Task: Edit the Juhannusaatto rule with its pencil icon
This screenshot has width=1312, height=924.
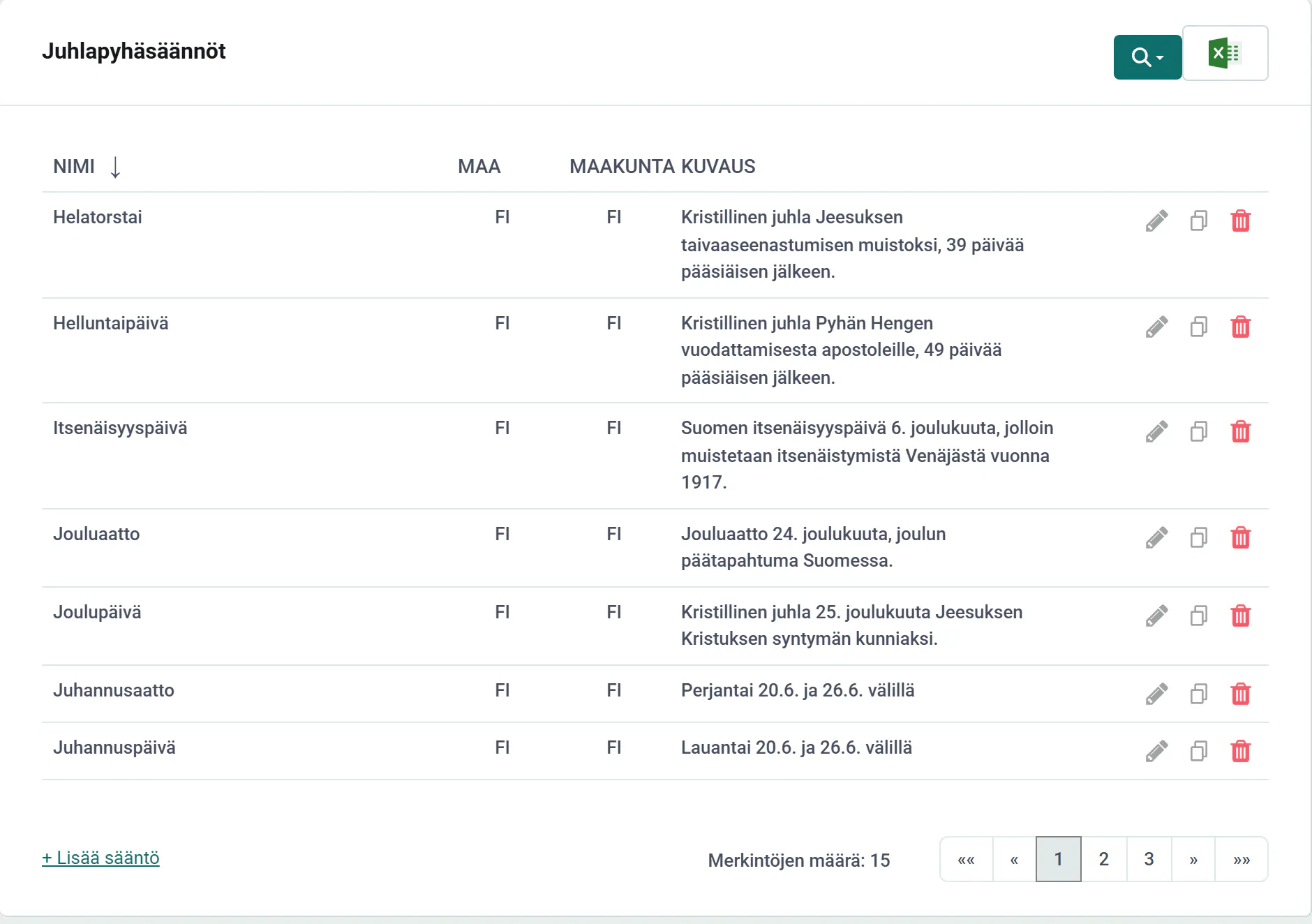Action: 1156,694
